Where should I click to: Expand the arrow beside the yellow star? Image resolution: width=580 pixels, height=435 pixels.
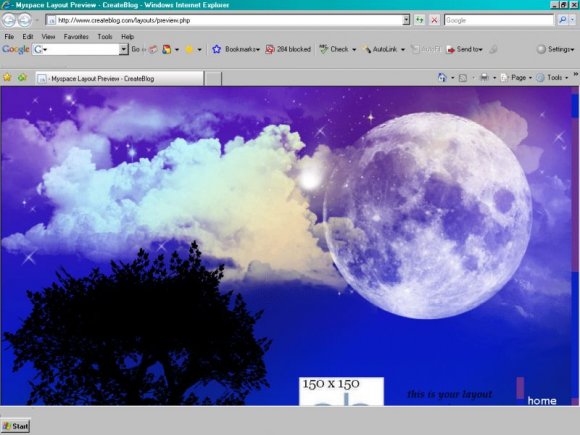(199, 50)
